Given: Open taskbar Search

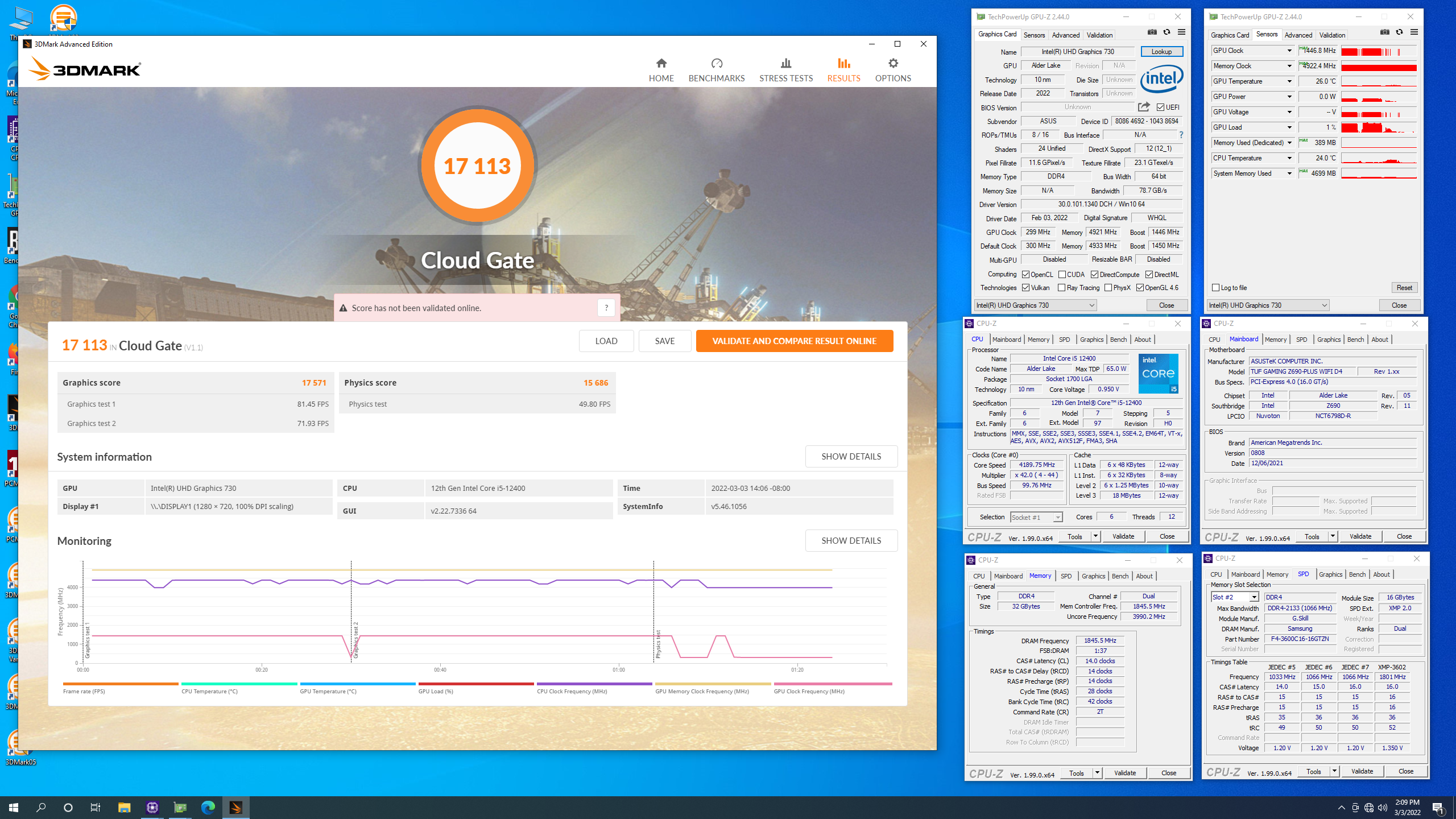Looking at the screenshot, I should click(41, 807).
